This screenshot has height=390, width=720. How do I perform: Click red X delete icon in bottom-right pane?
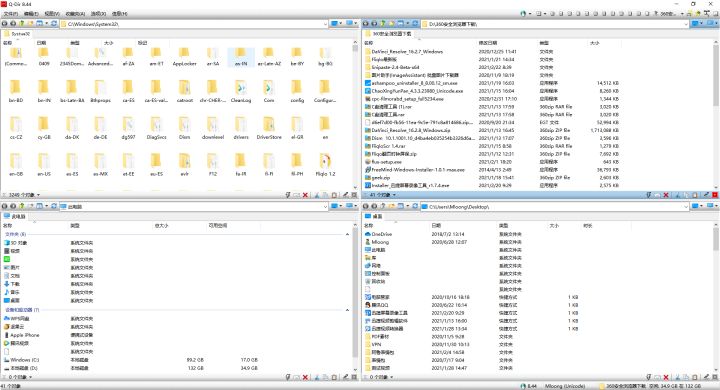tap(666, 377)
